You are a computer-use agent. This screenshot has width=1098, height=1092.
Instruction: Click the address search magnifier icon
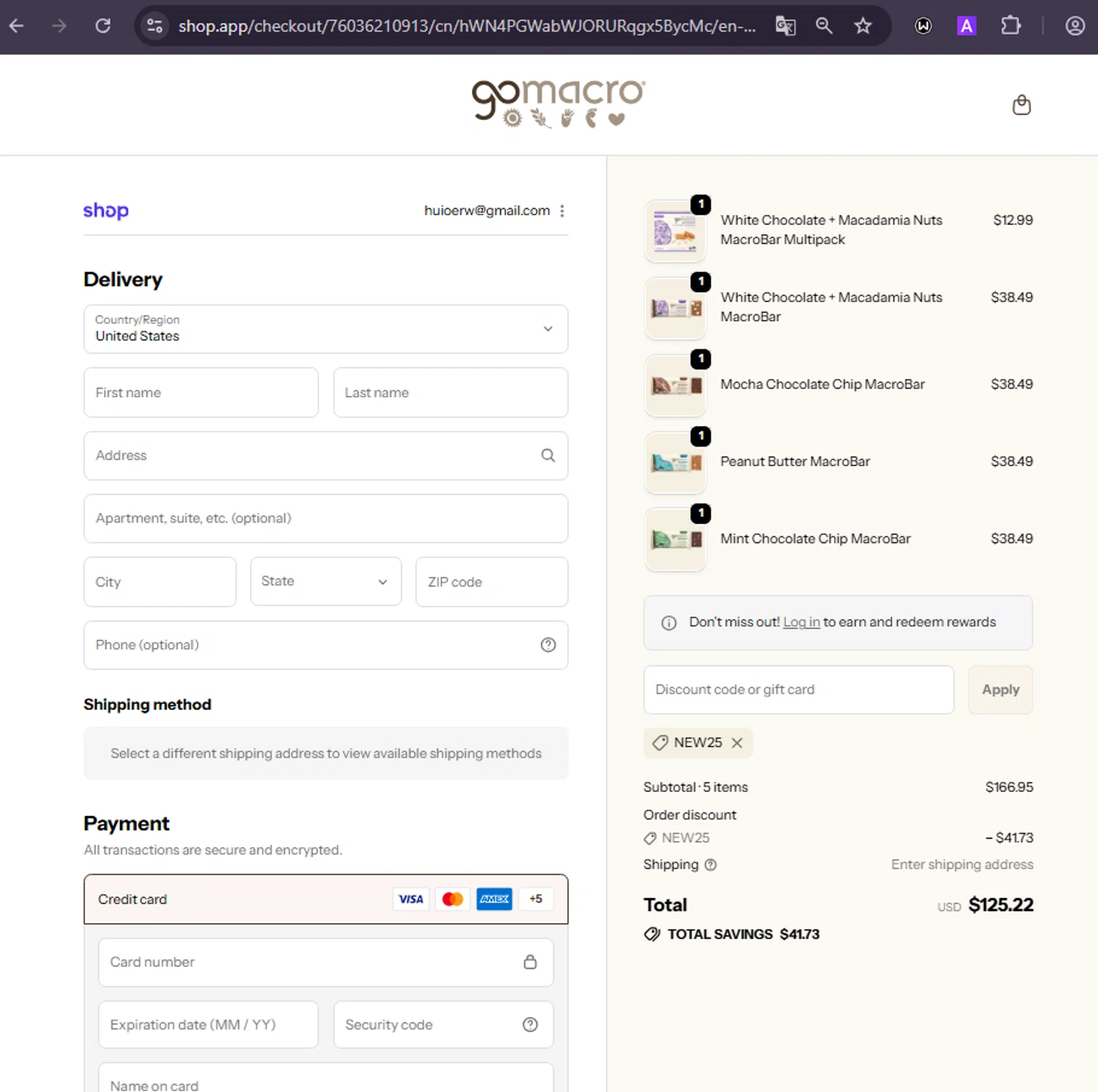(548, 455)
